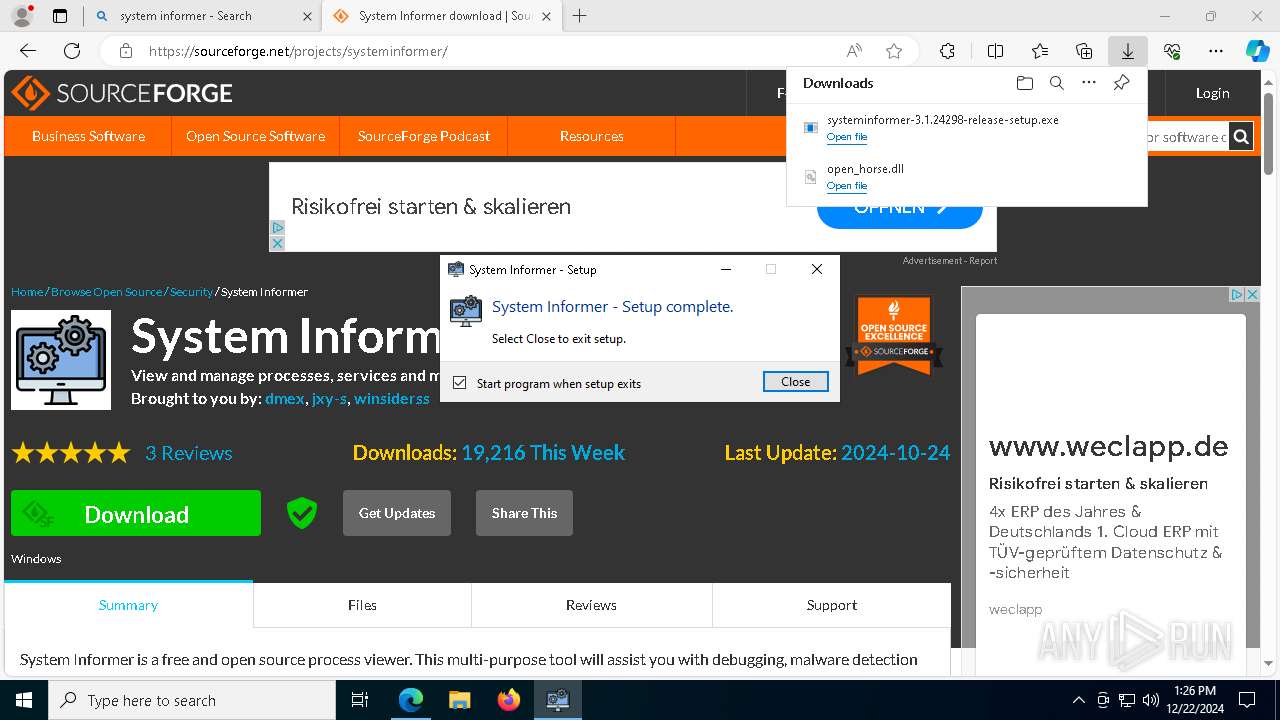The width and height of the screenshot is (1280, 720).
Task: Uncheck Start program when setup exits
Action: [460, 383]
